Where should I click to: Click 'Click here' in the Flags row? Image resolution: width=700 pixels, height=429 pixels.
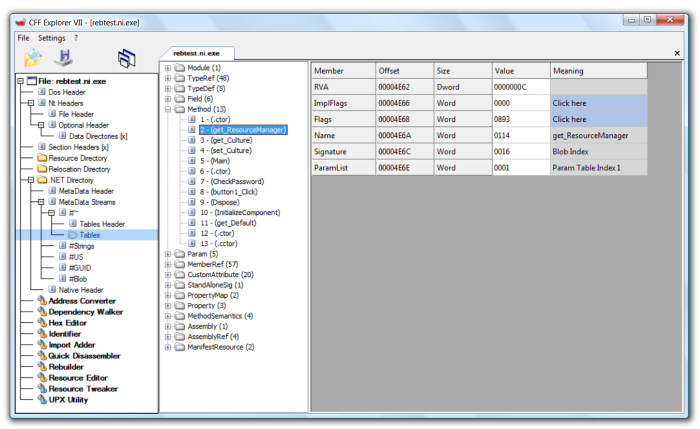coord(570,119)
